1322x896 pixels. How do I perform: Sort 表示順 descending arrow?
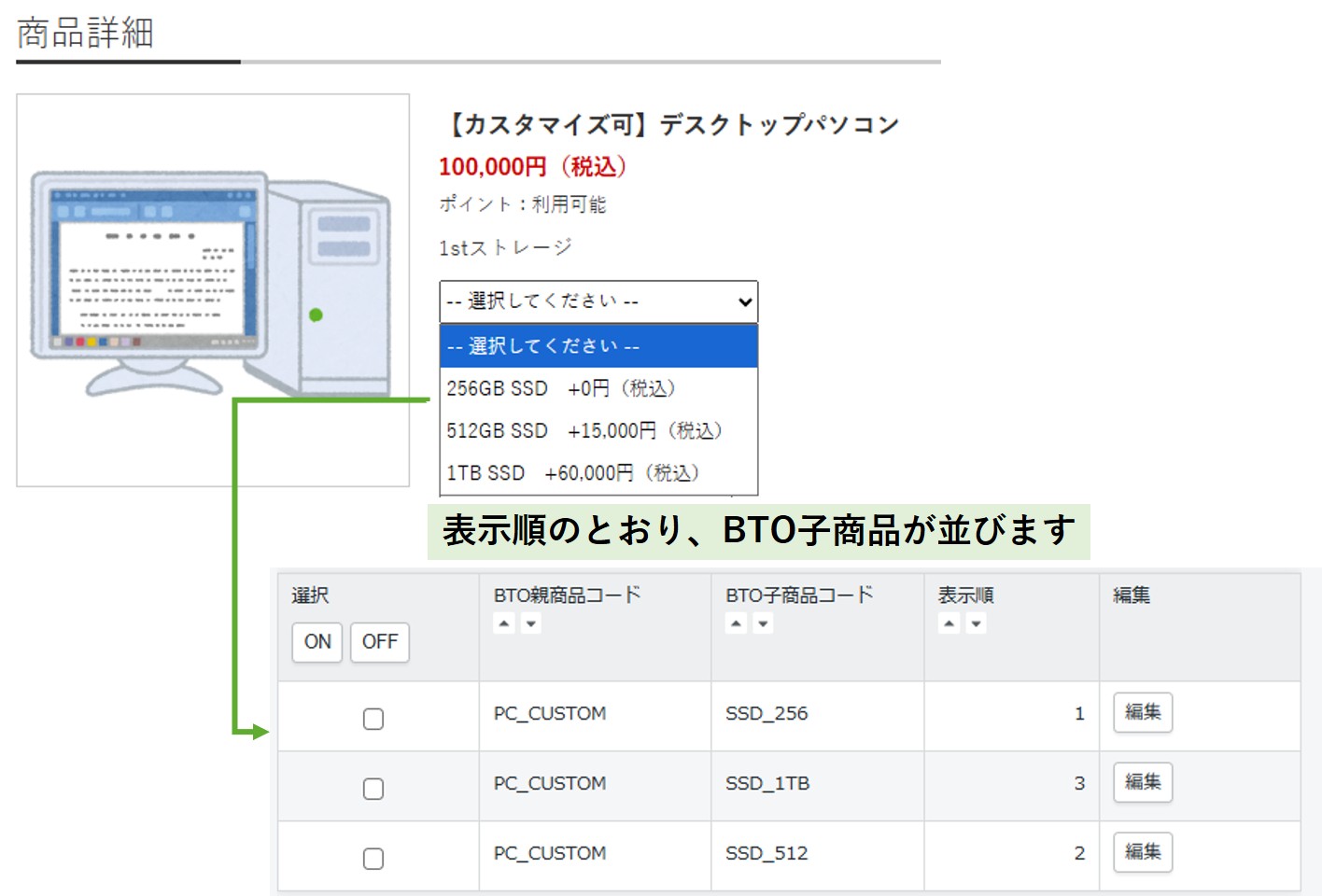976,623
